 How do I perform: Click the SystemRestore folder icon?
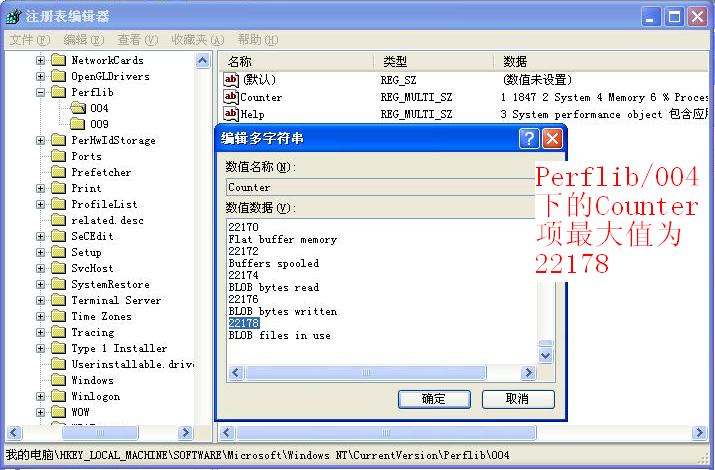[58, 284]
